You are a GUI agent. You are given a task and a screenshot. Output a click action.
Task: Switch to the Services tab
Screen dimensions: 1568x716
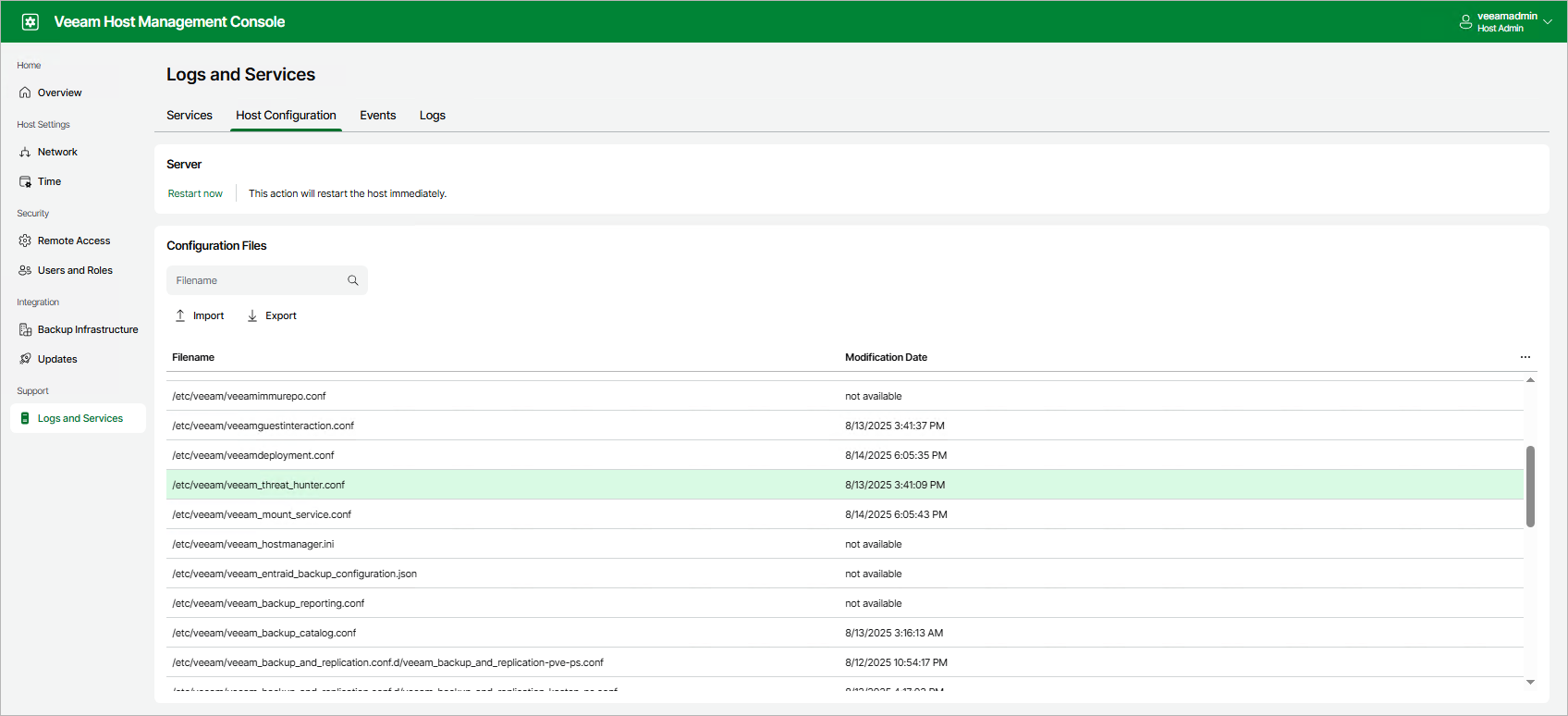[x=190, y=115]
